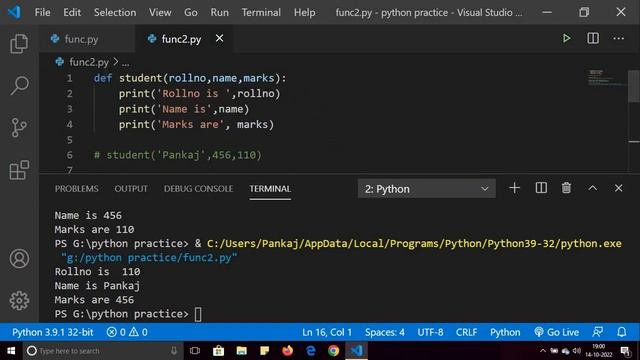
Task: Maximize panel size with up chevron
Action: [593, 188]
